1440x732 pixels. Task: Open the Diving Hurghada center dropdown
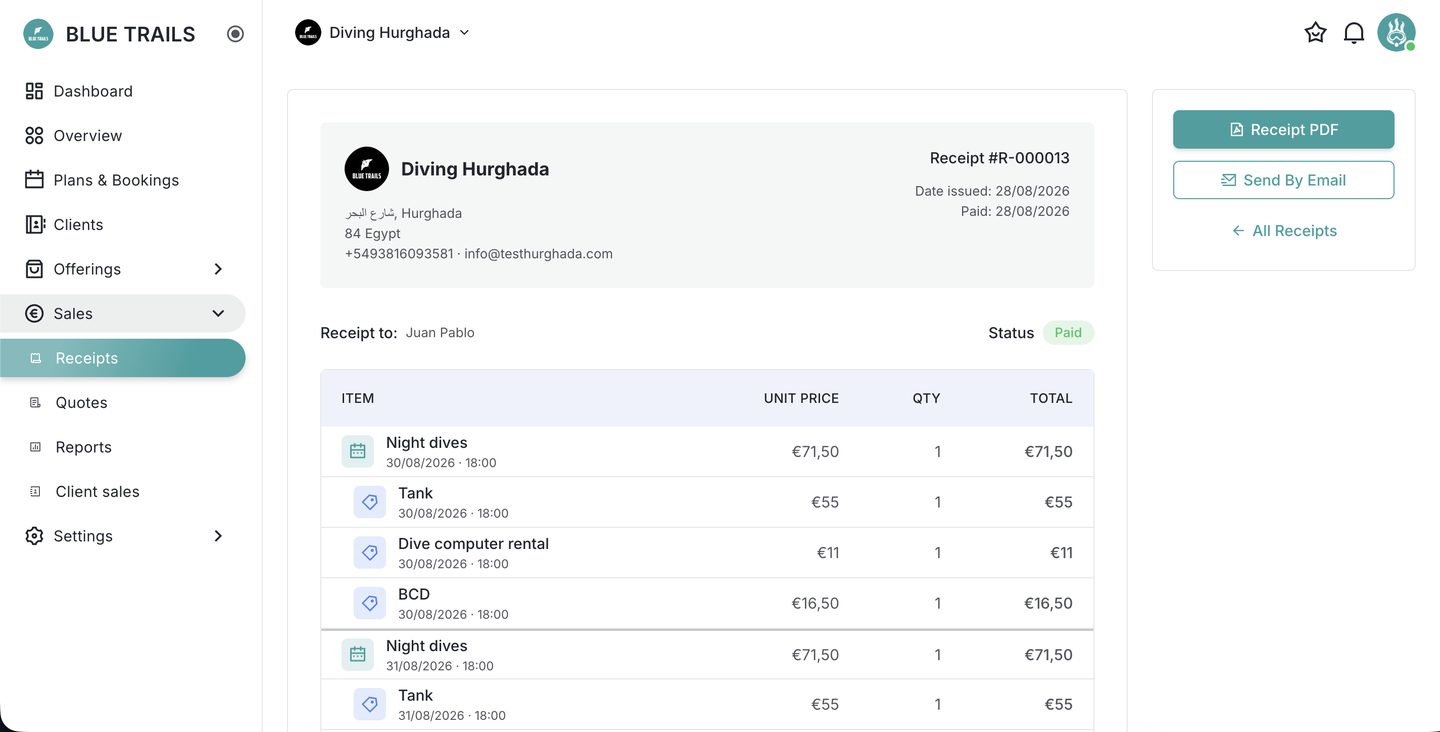[383, 33]
